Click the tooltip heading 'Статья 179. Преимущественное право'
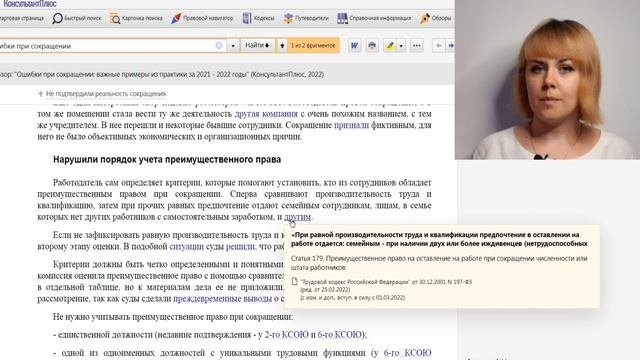 tap(439, 263)
